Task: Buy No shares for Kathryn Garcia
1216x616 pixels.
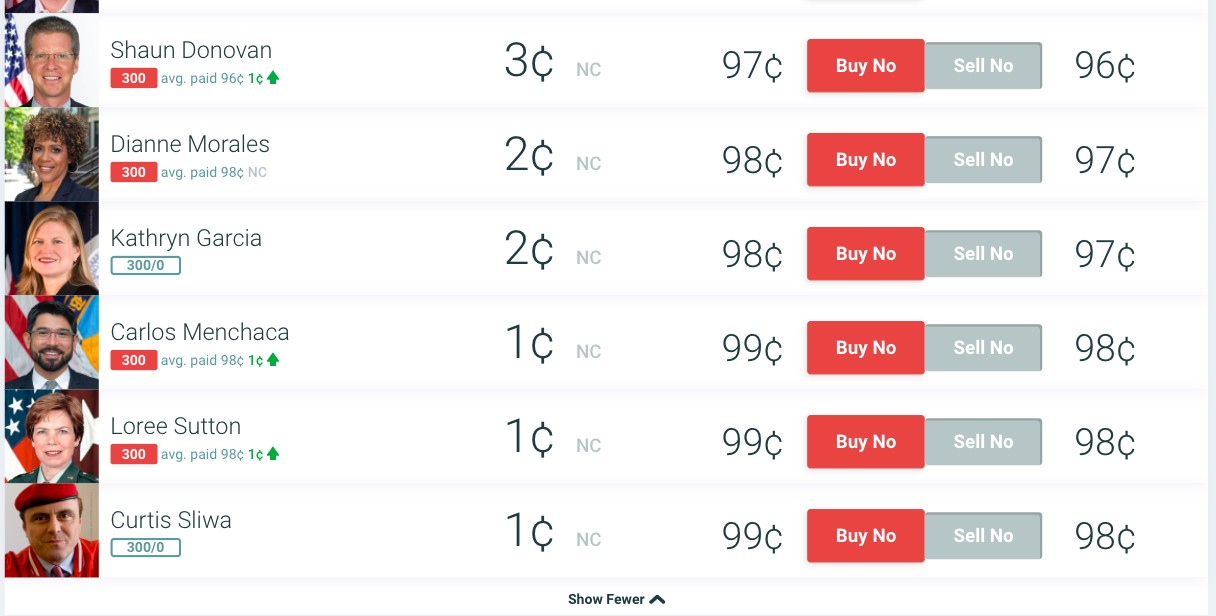Action: pyautogui.click(x=865, y=254)
